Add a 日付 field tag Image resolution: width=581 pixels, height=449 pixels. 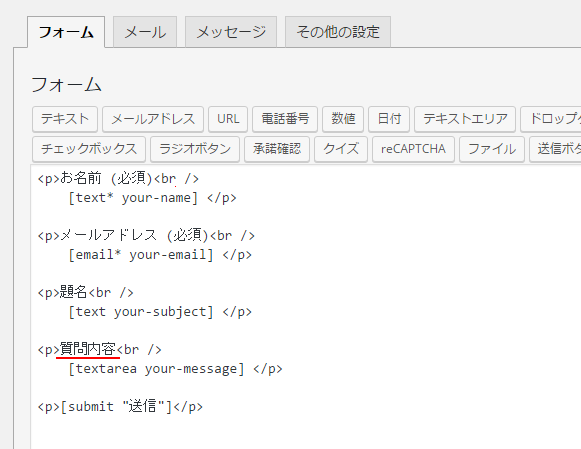(389, 119)
